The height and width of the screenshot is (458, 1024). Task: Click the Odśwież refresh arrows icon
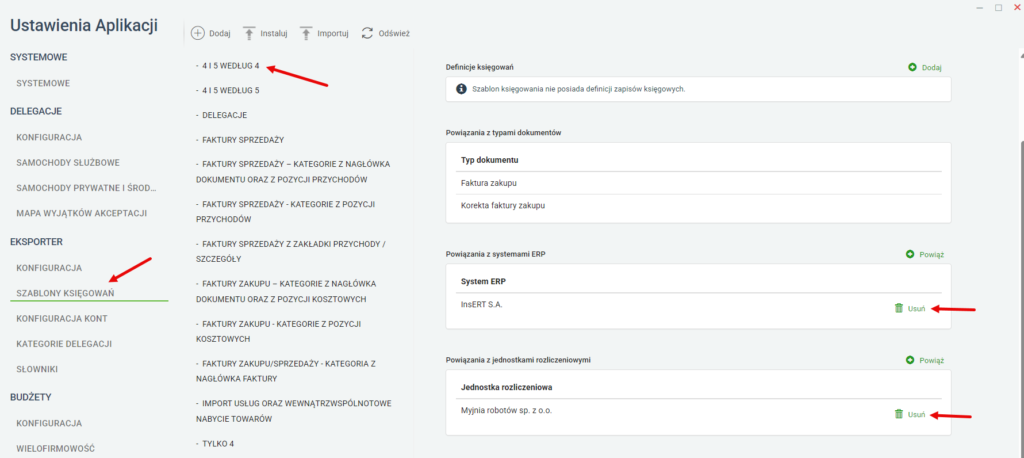coord(367,33)
